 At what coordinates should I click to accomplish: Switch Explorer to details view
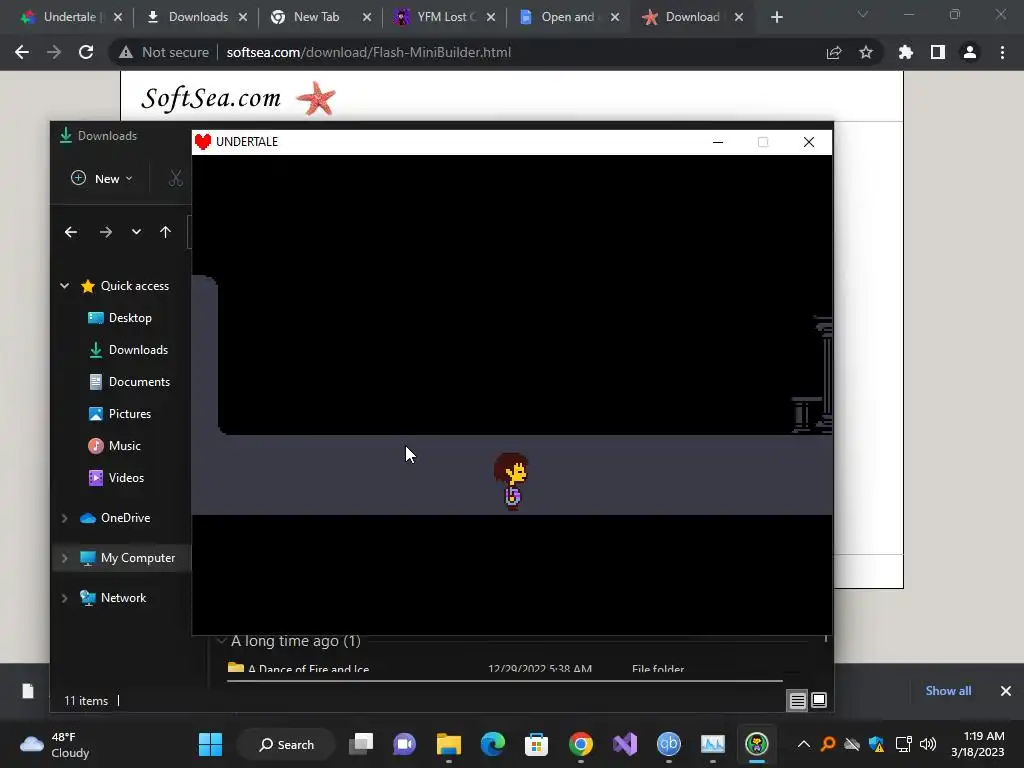[x=797, y=701]
